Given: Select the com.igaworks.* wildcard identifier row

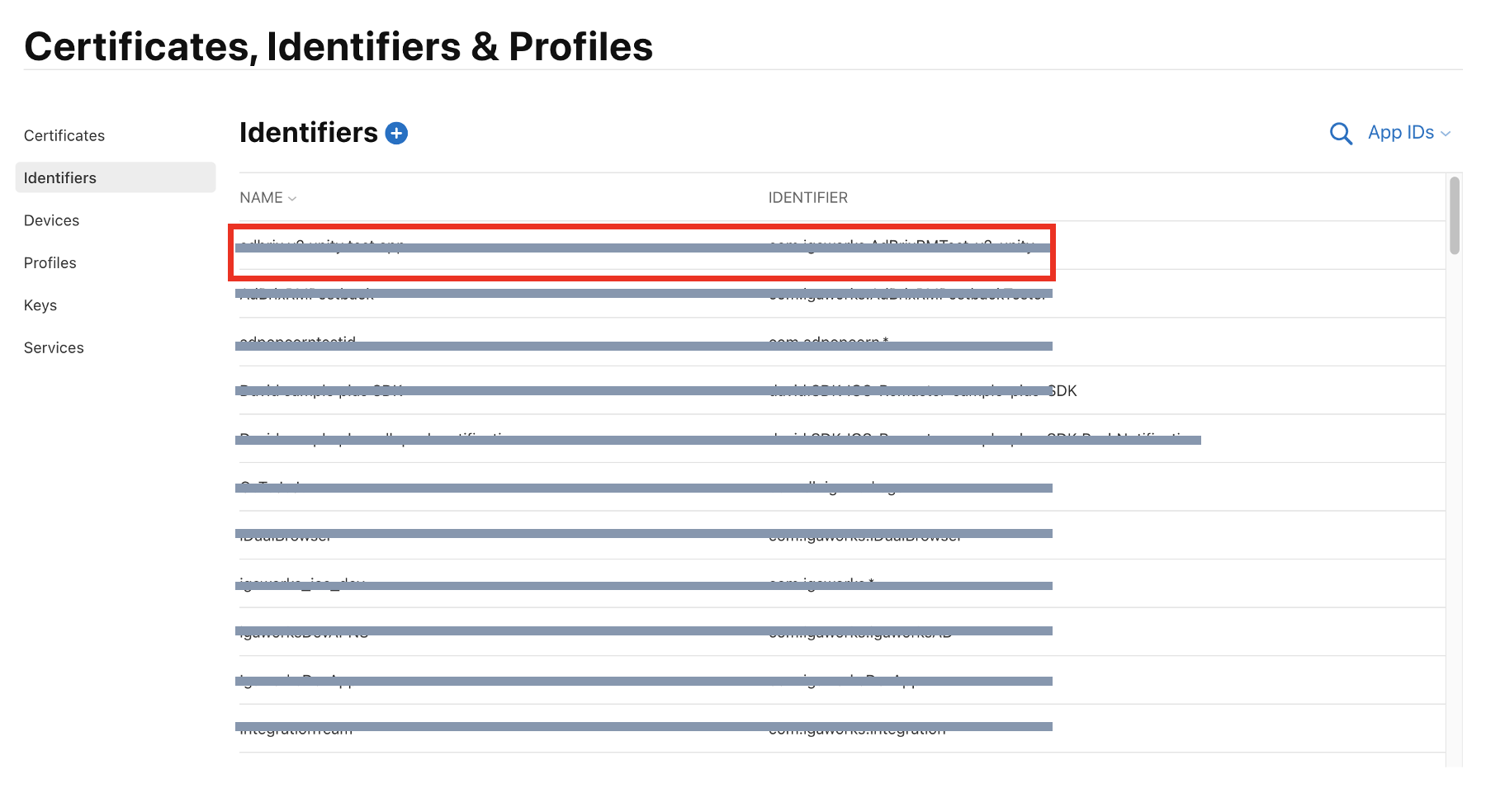Looking at the screenshot, I should click(x=821, y=584).
